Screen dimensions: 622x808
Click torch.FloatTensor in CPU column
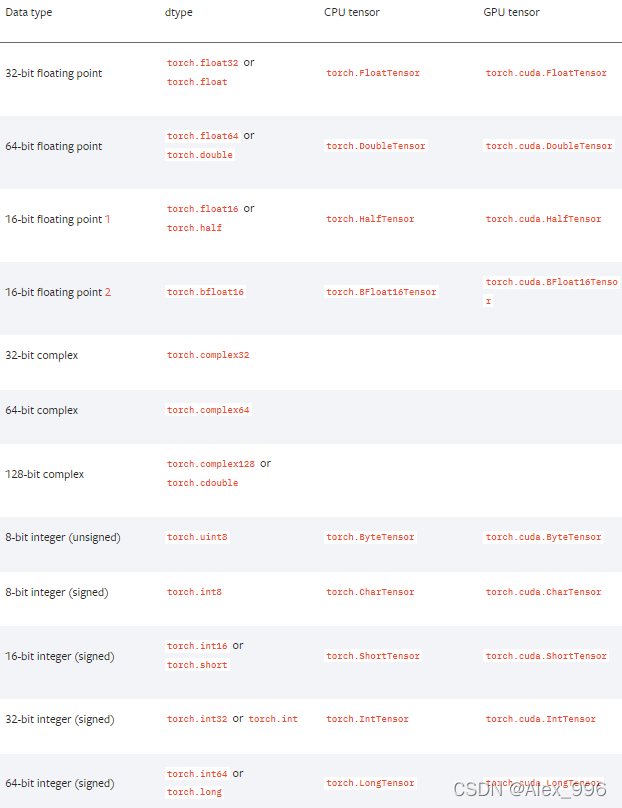pos(373,73)
